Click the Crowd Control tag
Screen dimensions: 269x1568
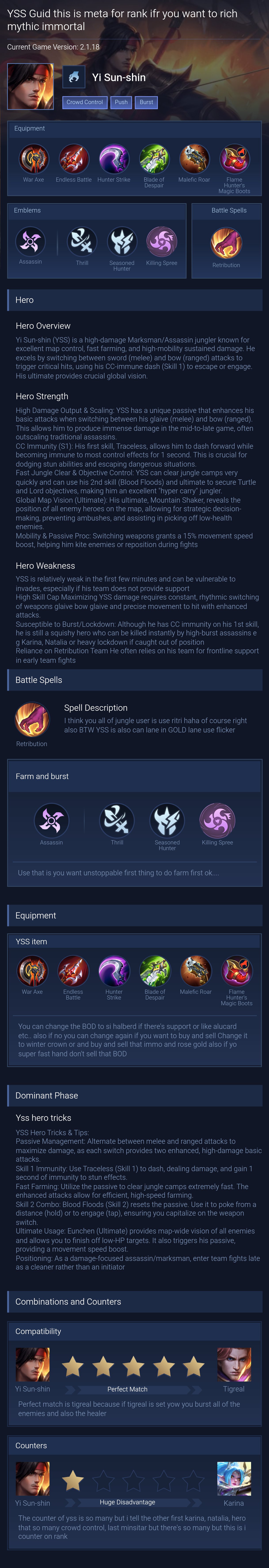(x=85, y=102)
